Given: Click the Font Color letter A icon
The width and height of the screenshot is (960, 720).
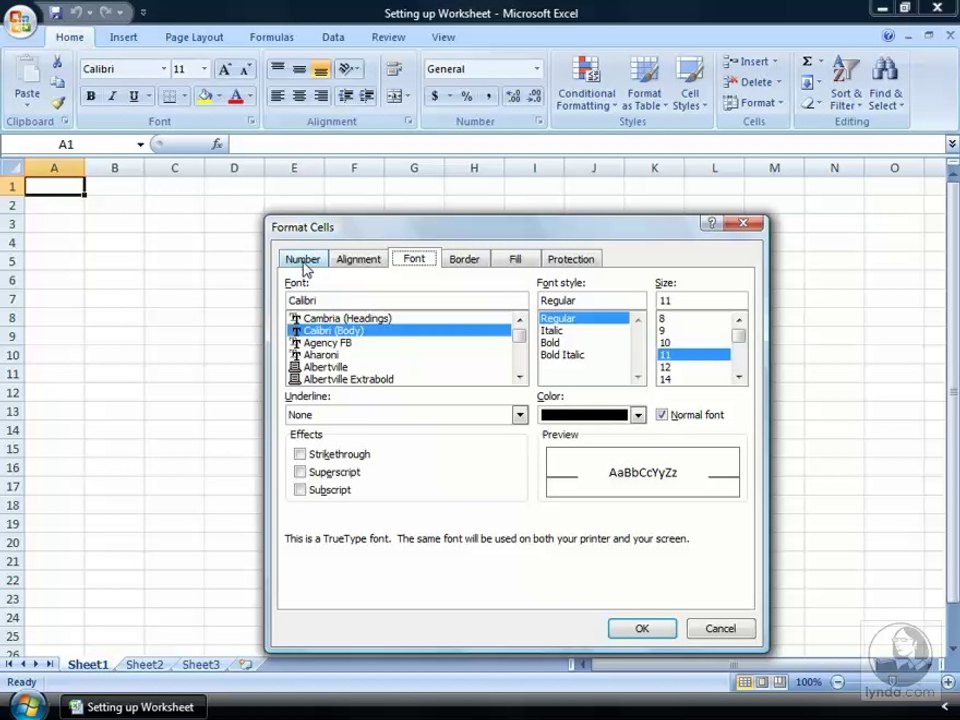Looking at the screenshot, I should point(236,96).
